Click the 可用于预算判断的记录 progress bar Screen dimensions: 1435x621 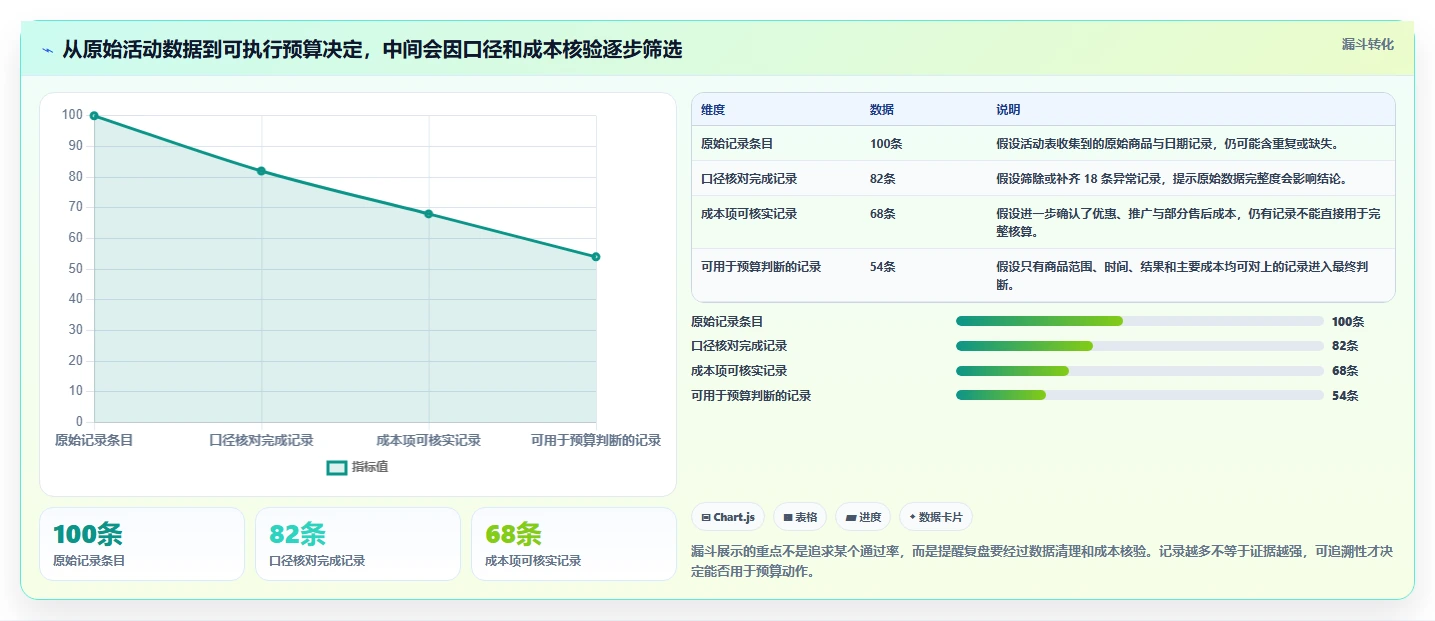tap(1140, 395)
